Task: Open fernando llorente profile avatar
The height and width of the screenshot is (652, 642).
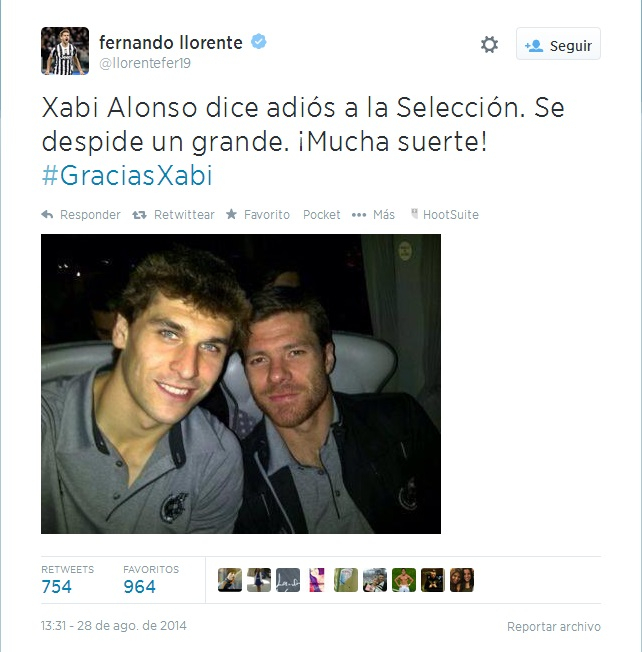Action: point(65,51)
